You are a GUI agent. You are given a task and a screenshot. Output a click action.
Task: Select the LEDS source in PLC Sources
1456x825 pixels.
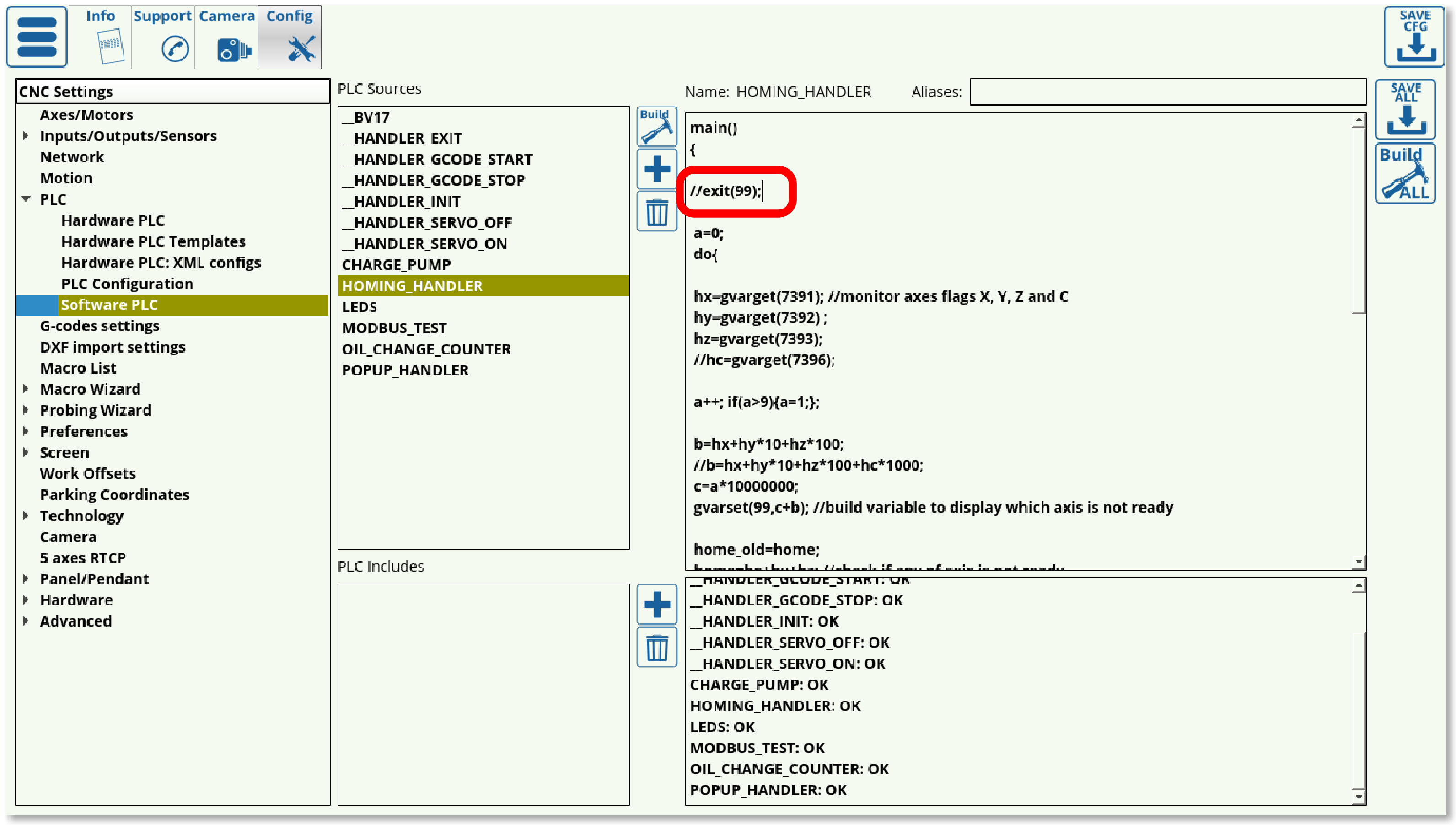click(x=360, y=307)
